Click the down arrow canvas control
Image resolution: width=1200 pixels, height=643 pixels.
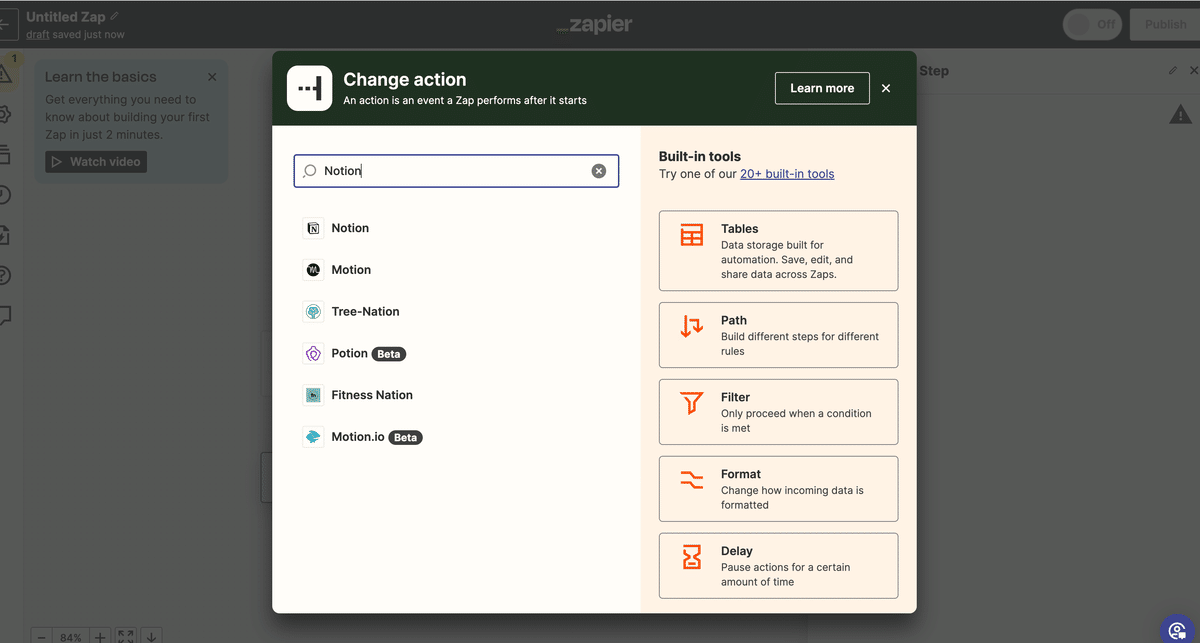coord(151,636)
